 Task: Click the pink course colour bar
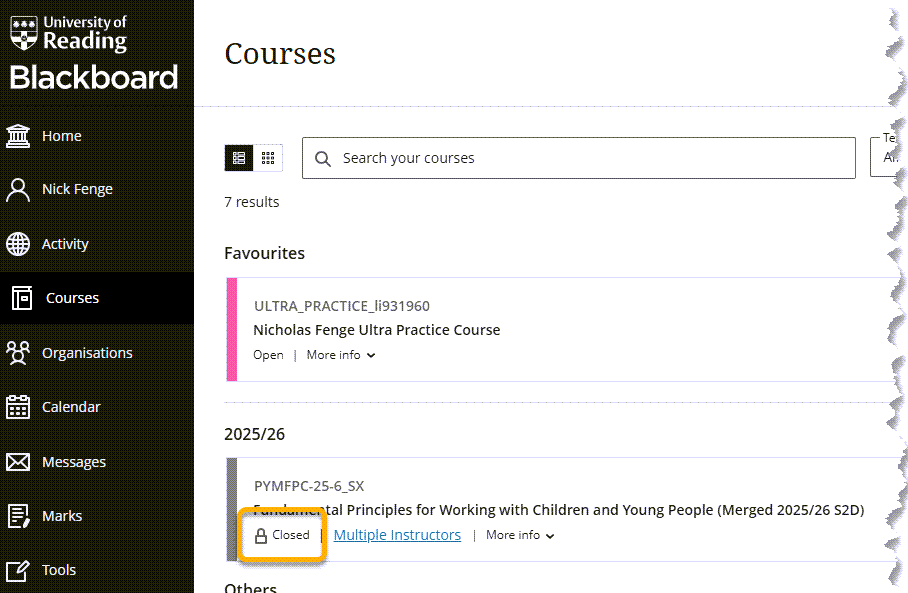[x=232, y=329]
